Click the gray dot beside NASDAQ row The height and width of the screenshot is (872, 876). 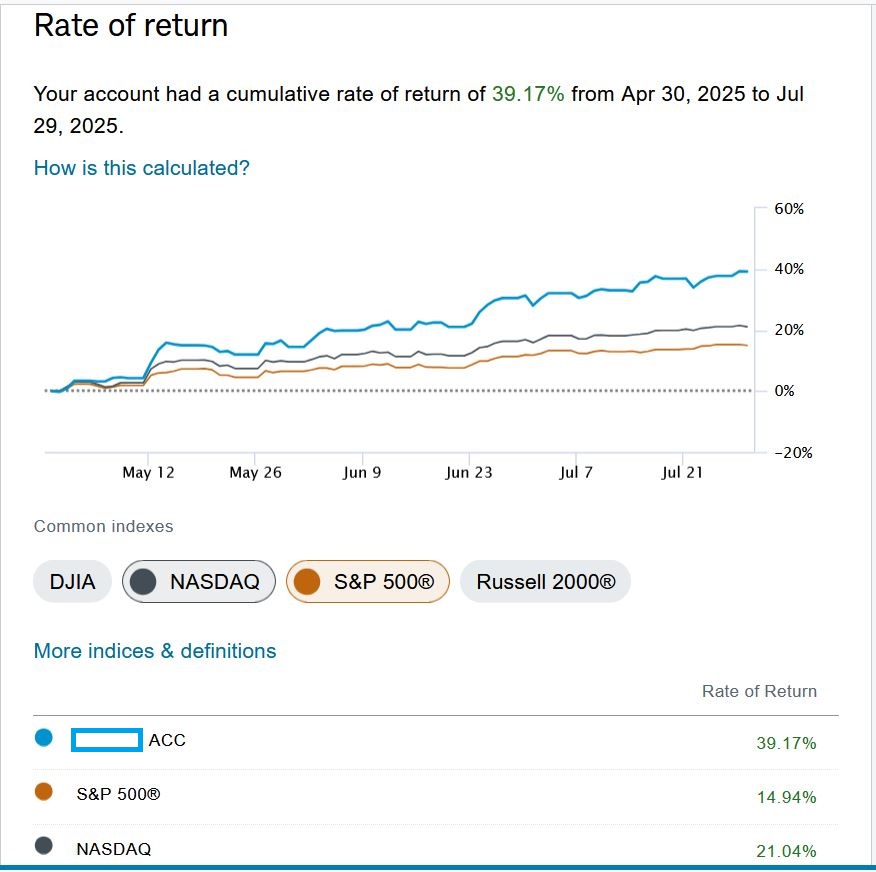(x=44, y=846)
